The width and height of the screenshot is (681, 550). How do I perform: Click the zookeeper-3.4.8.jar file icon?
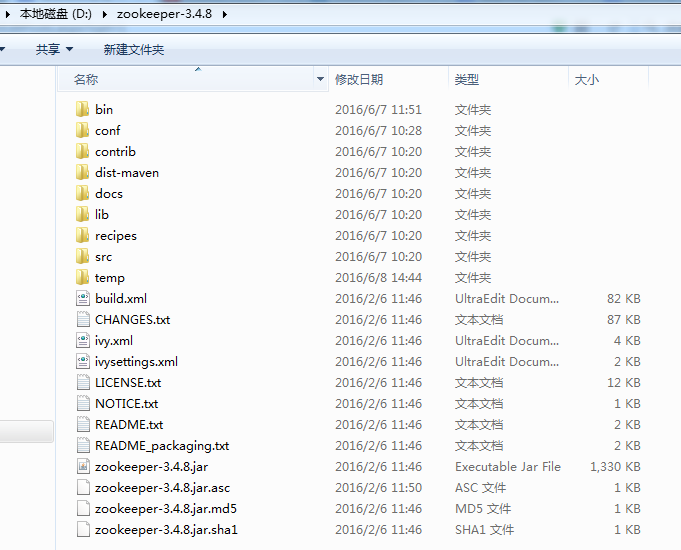coord(83,466)
